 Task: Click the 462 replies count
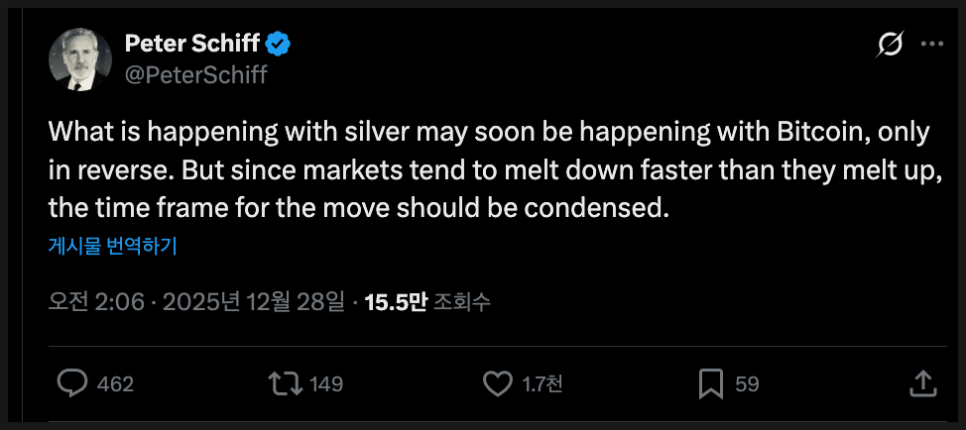[x=116, y=384]
